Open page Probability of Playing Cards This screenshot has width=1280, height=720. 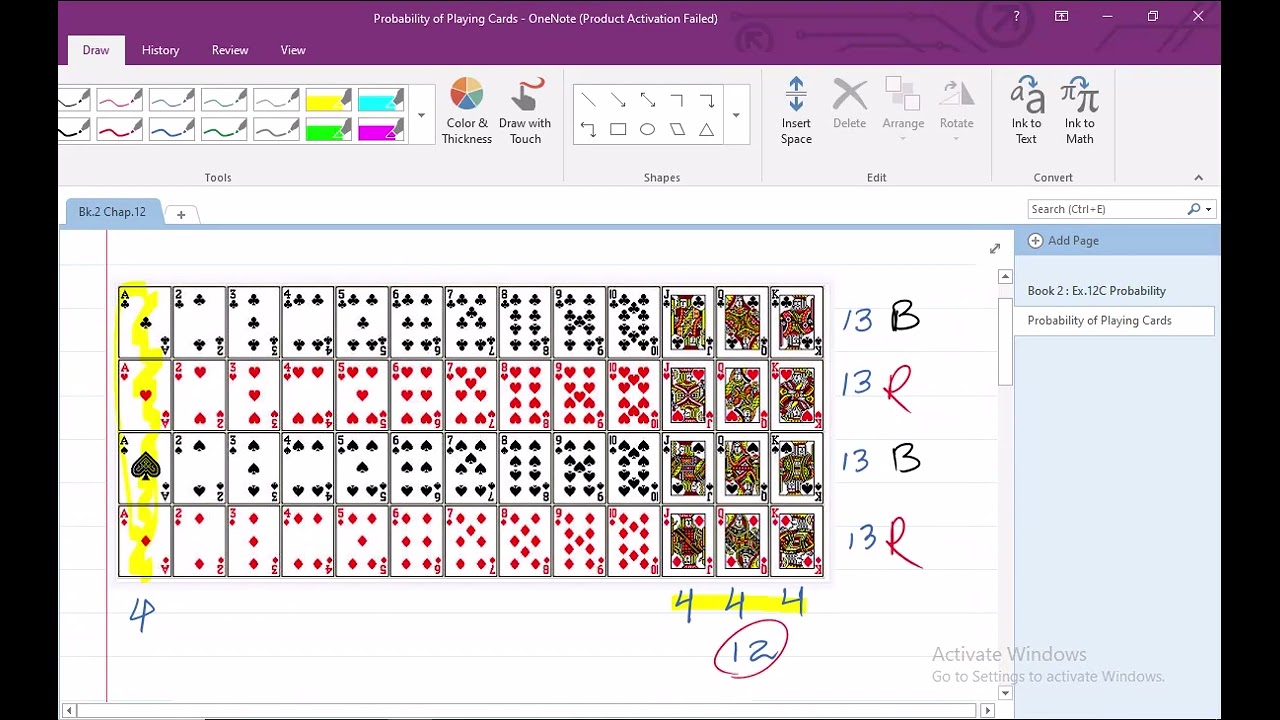click(1115, 321)
